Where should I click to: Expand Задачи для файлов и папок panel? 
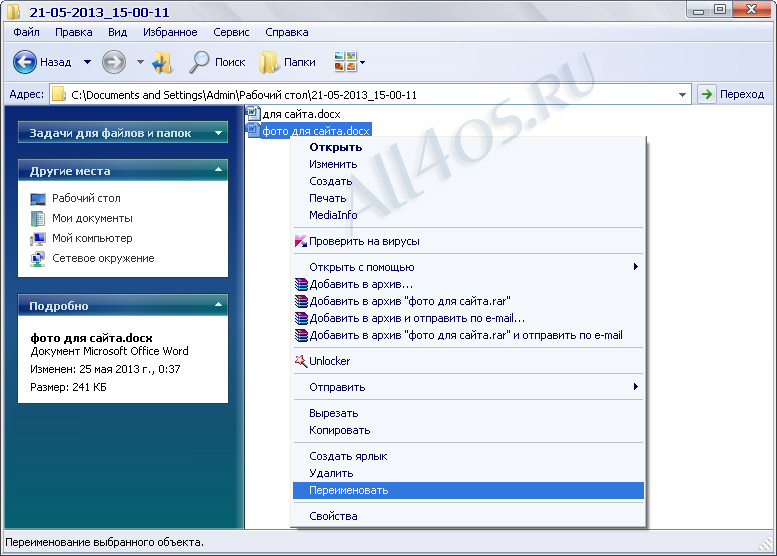pyautogui.click(x=218, y=133)
